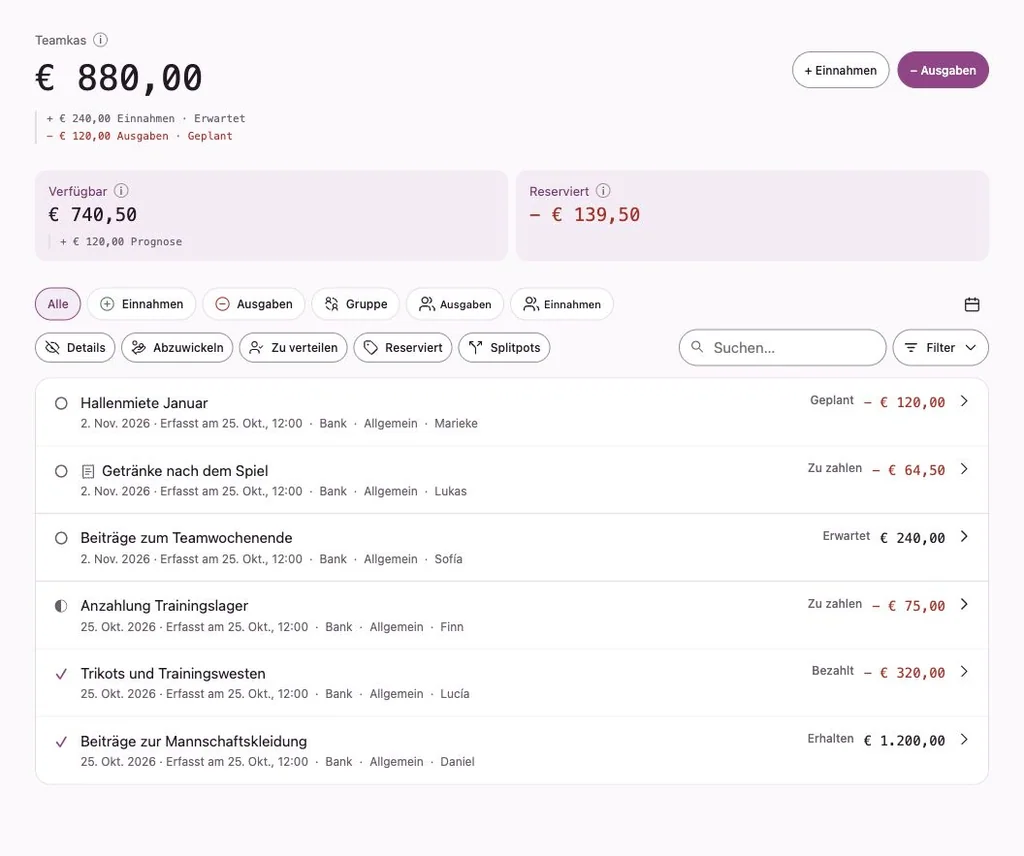This screenshot has width=1024, height=856.
Task: Switch to the Ausgaben tab with minus circle
Action: tap(254, 304)
